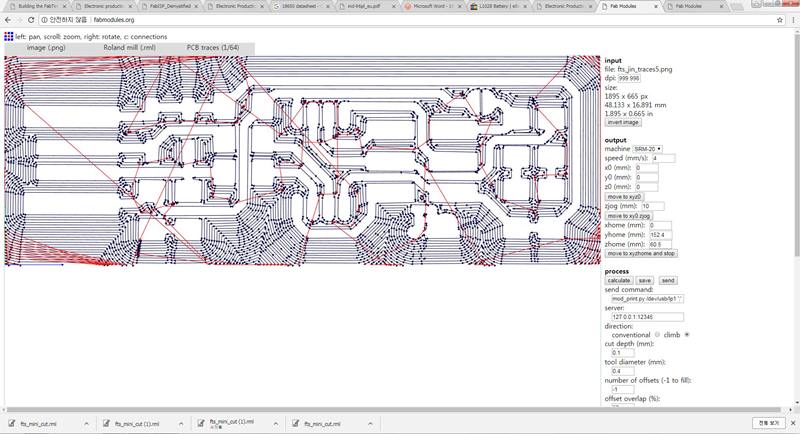Switch to the Building the FabTinyISP tab
800x434 pixels.
click(36, 7)
